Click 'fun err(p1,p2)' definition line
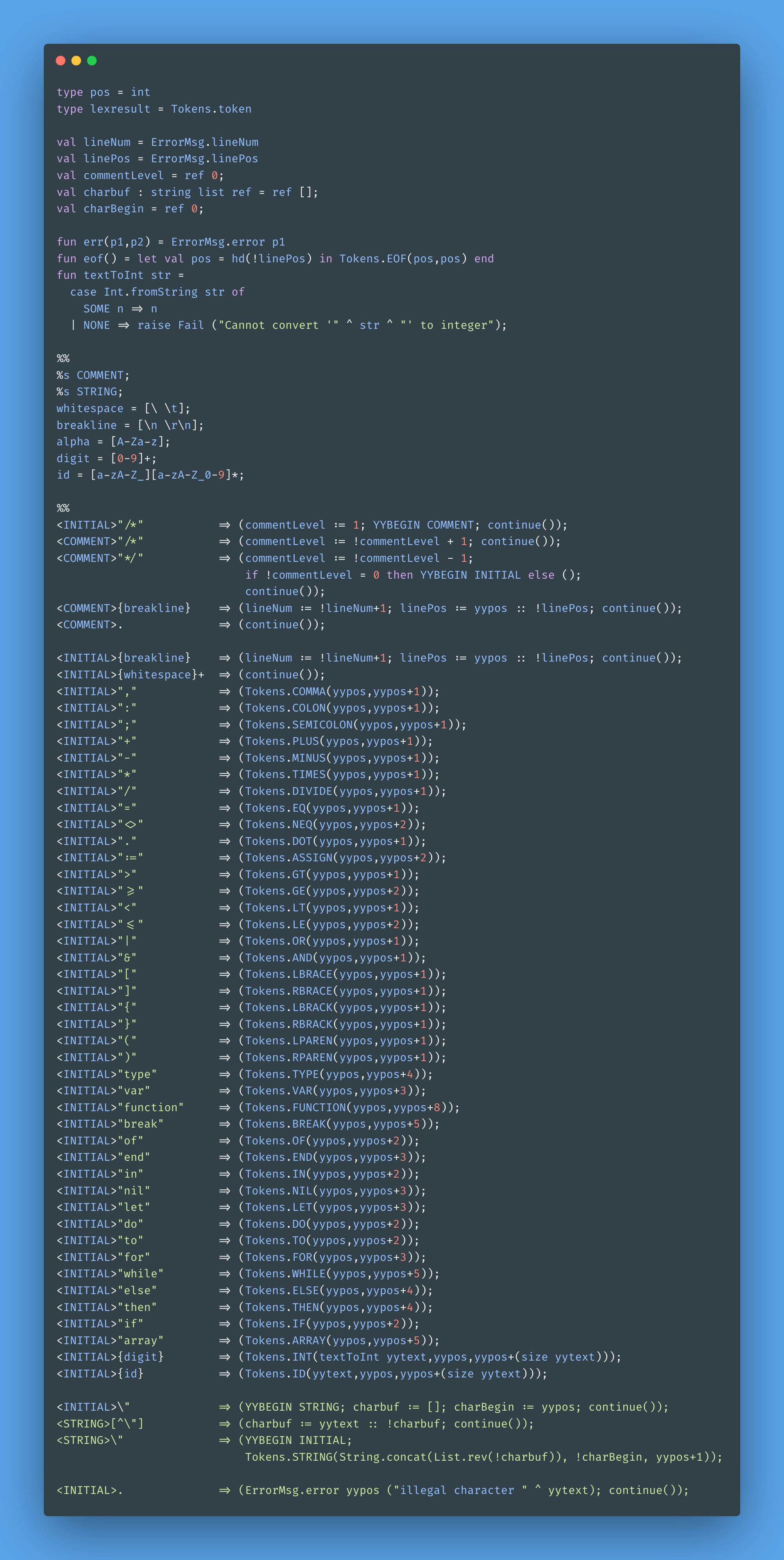The width and height of the screenshot is (784, 1560). point(171,242)
